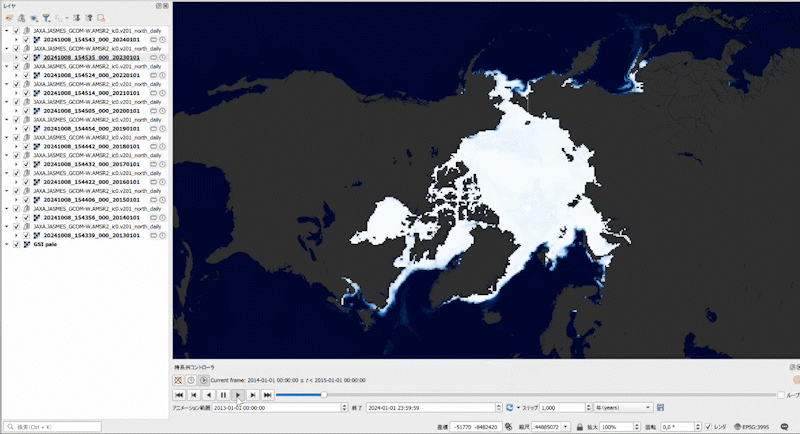Open the map scale dropdown
The image size is (800, 434).
pyautogui.click(x=565, y=427)
